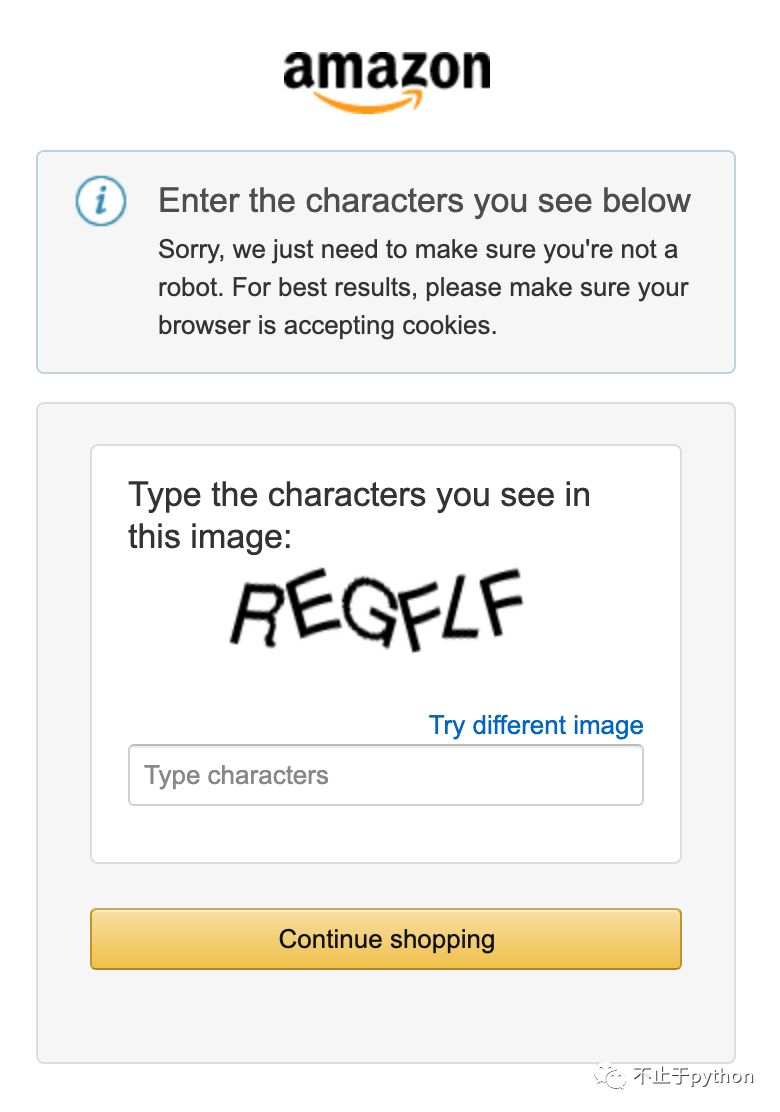Click the 不止于python watermark text
Image resolution: width=780 pixels, height=1112 pixels.
pos(693,1077)
